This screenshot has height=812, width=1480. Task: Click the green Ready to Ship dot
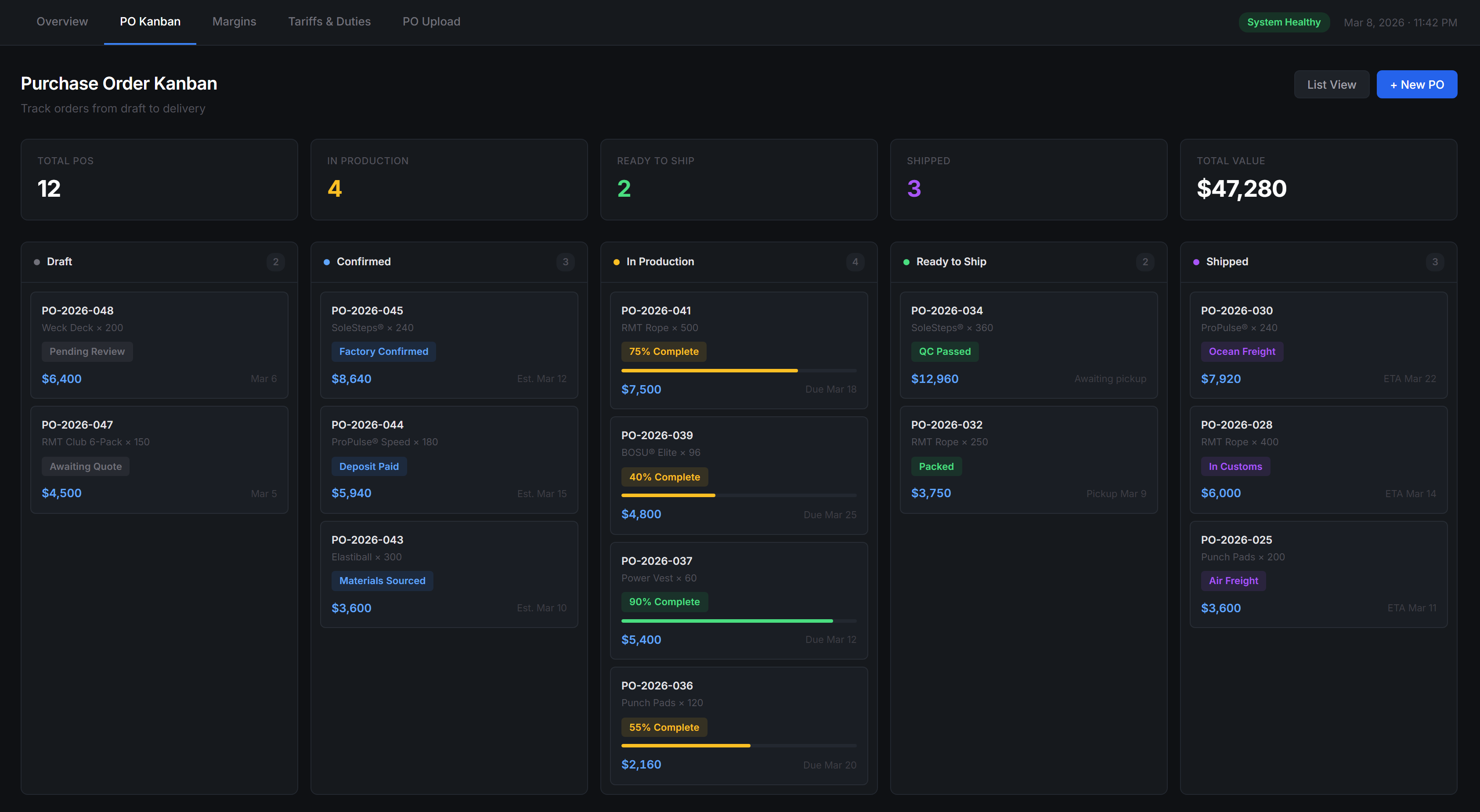[x=906, y=262]
